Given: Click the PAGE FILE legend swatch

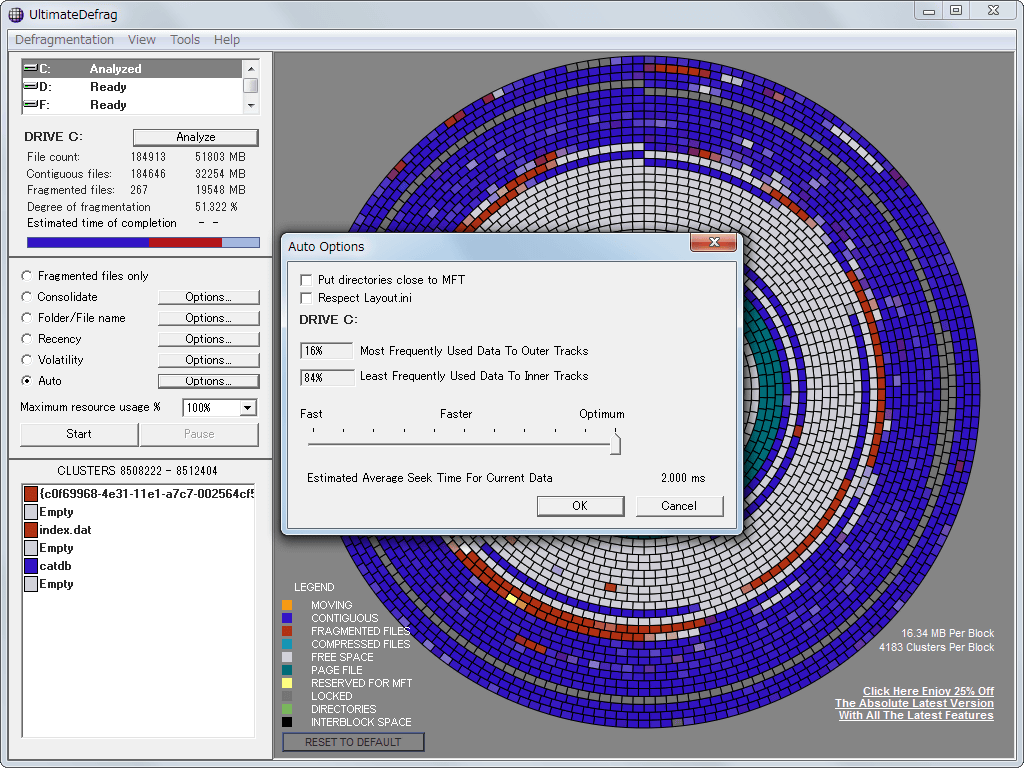Looking at the screenshot, I should point(287,670).
